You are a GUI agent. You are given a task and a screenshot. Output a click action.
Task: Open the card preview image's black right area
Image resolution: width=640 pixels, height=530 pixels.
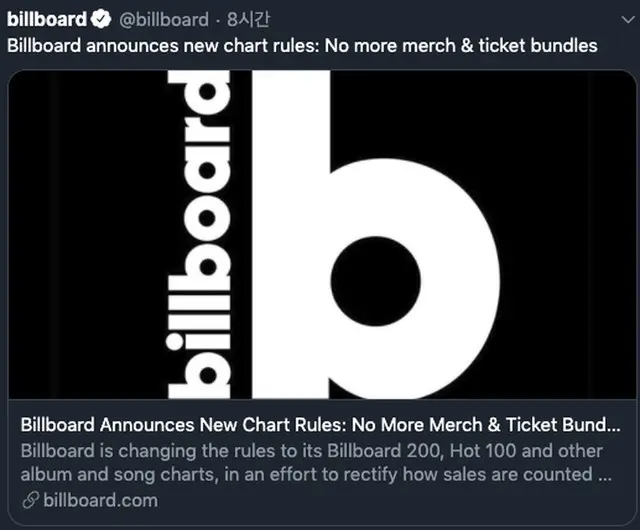[x=567, y=235]
